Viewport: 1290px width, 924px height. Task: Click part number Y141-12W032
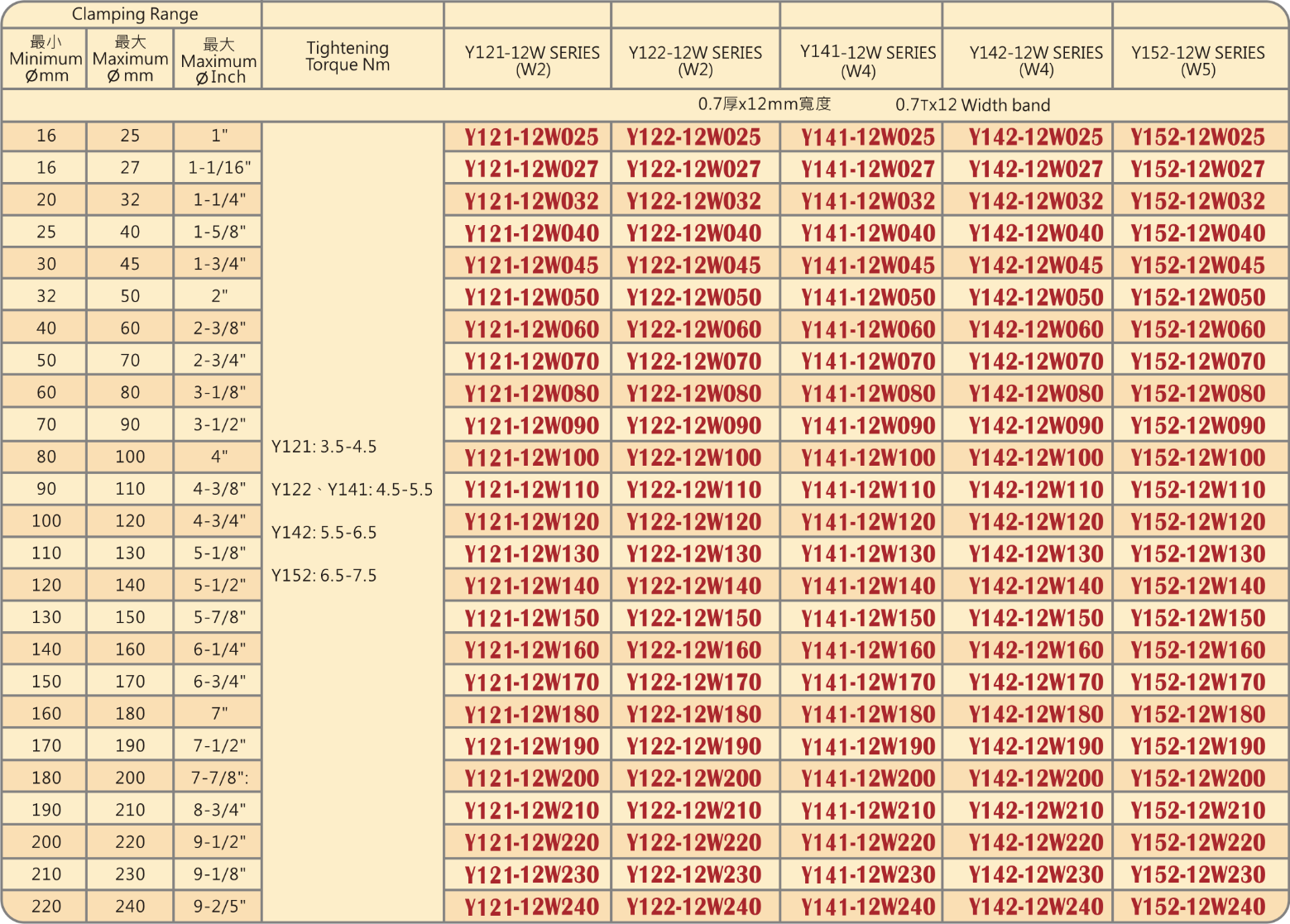pos(868,202)
